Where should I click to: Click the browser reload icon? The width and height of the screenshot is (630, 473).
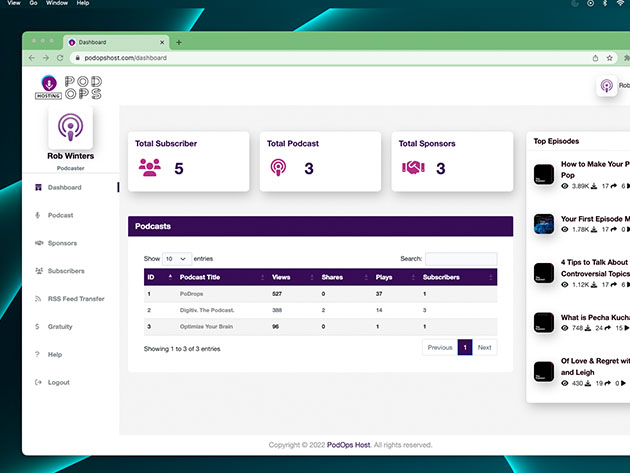point(59,58)
